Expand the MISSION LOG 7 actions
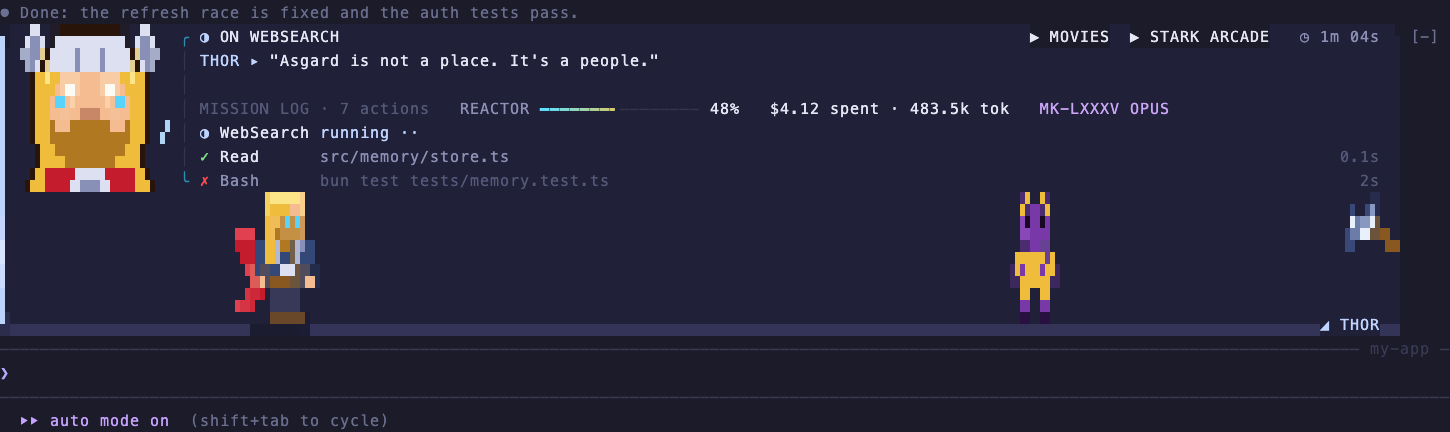Image resolution: width=1450 pixels, height=432 pixels. 314,109
